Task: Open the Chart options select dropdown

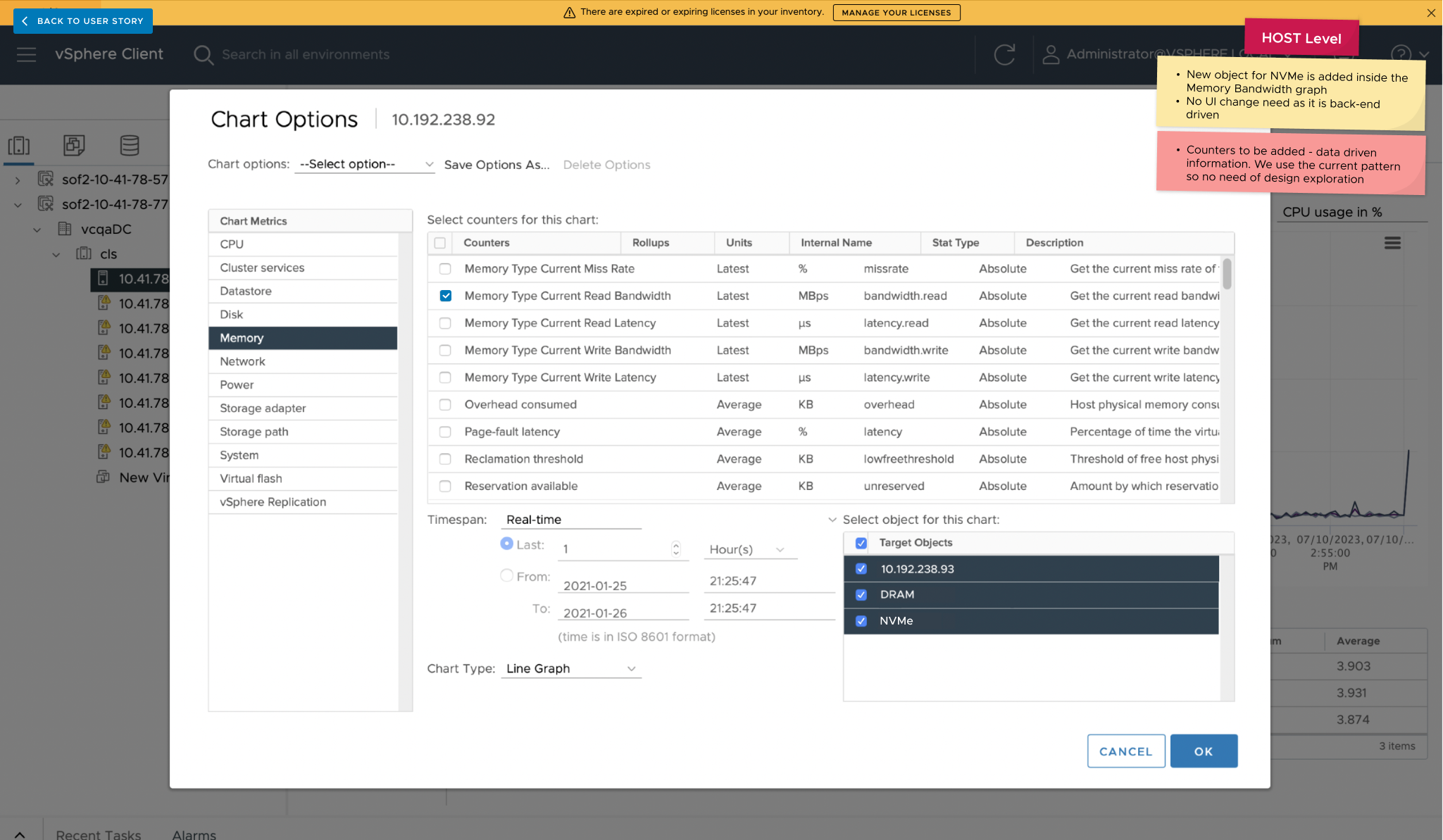Action: (x=365, y=164)
